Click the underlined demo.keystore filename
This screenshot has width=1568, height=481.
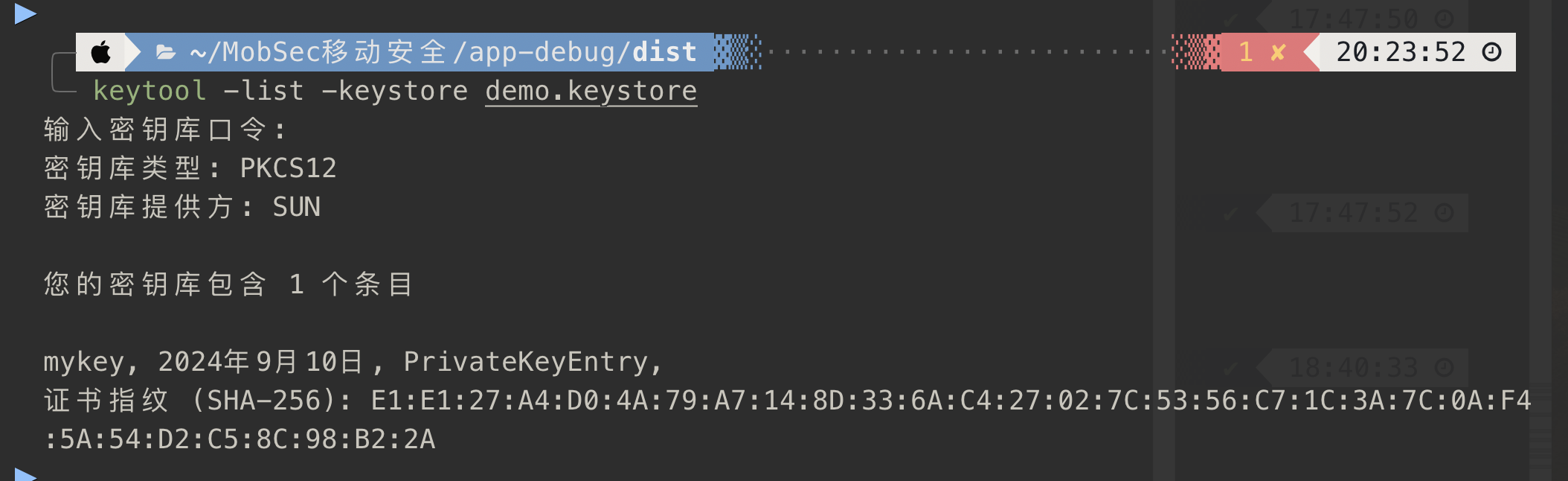pyautogui.click(x=591, y=91)
